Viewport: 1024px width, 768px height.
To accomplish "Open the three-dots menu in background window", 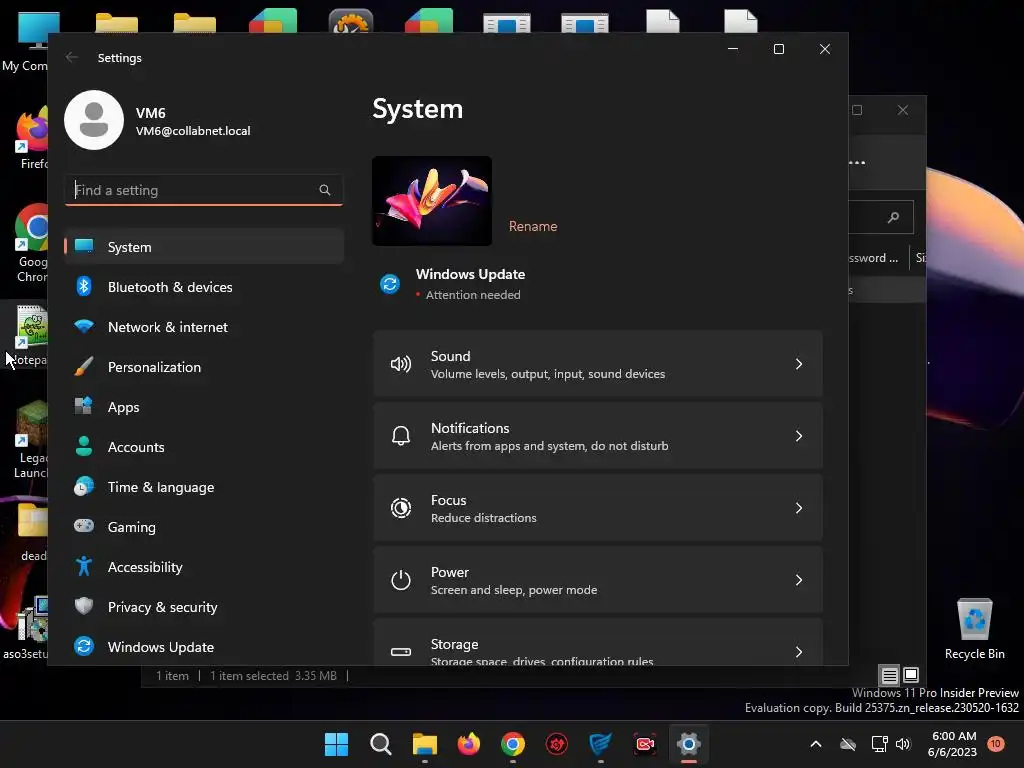I will coord(857,163).
